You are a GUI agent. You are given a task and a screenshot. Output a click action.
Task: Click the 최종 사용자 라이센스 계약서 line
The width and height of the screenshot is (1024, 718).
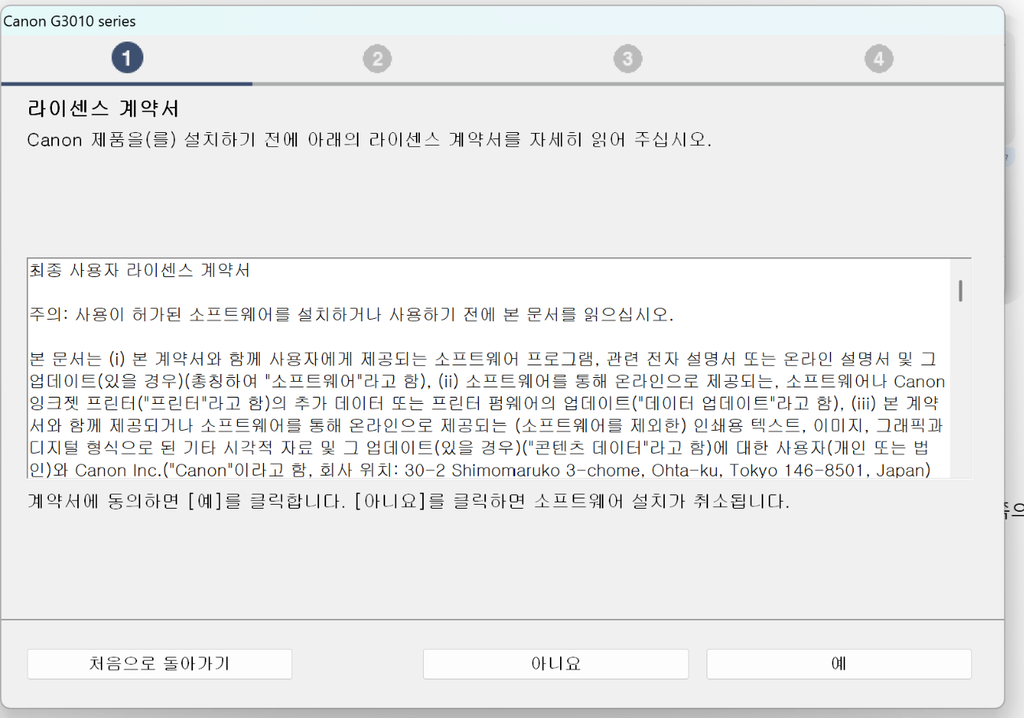pyautogui.click(x=139, y=270)
